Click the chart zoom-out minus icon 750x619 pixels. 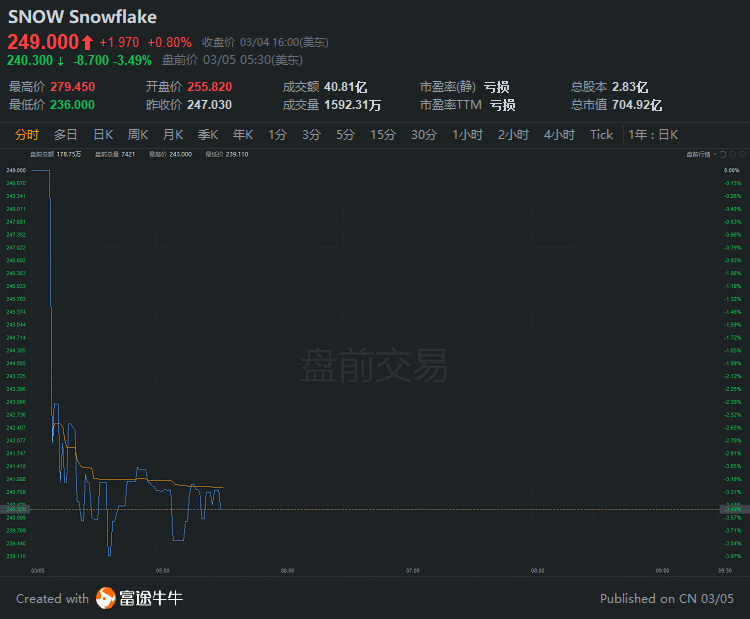pyautogui.click(x=733, y=154)
